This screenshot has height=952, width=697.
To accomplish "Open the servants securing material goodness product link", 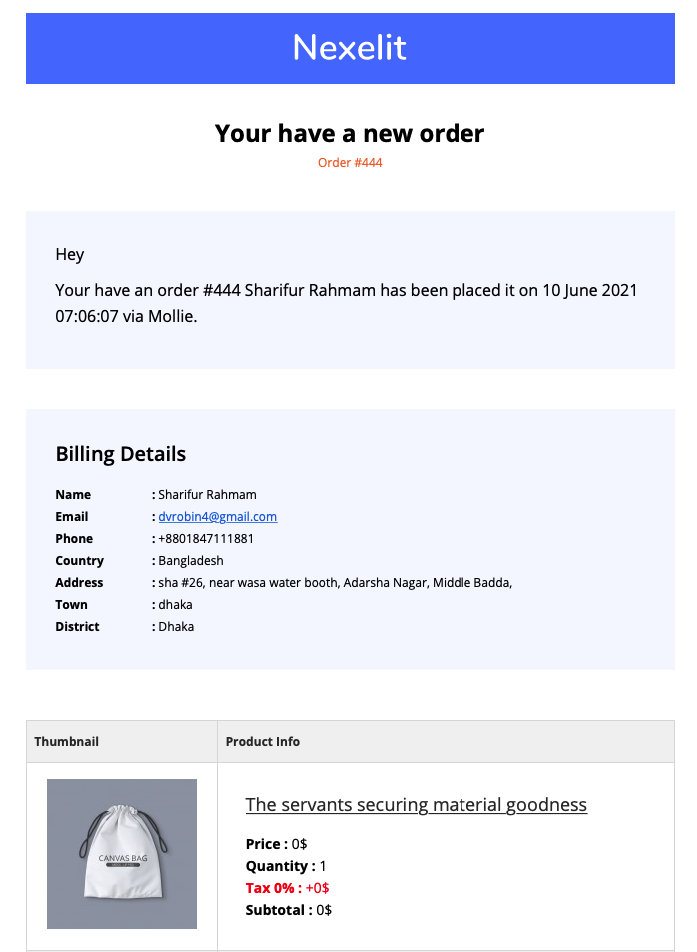I will pos(416,804).
